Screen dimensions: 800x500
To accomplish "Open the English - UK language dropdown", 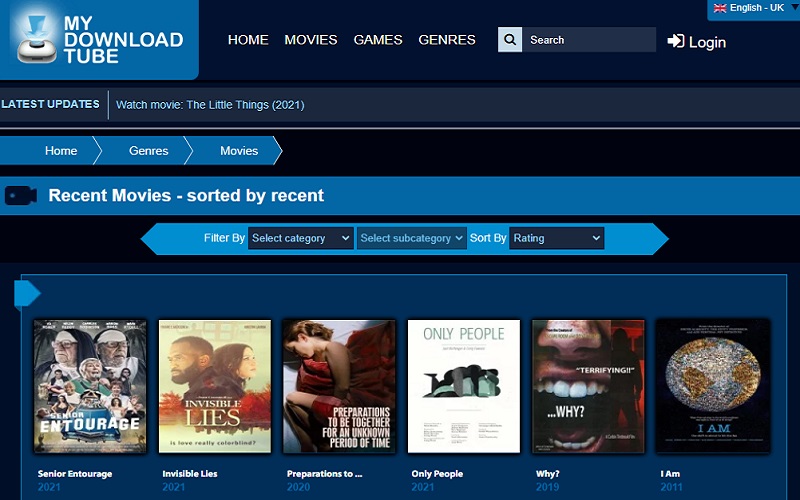I will pyautogui.click(x=753, y=9).
